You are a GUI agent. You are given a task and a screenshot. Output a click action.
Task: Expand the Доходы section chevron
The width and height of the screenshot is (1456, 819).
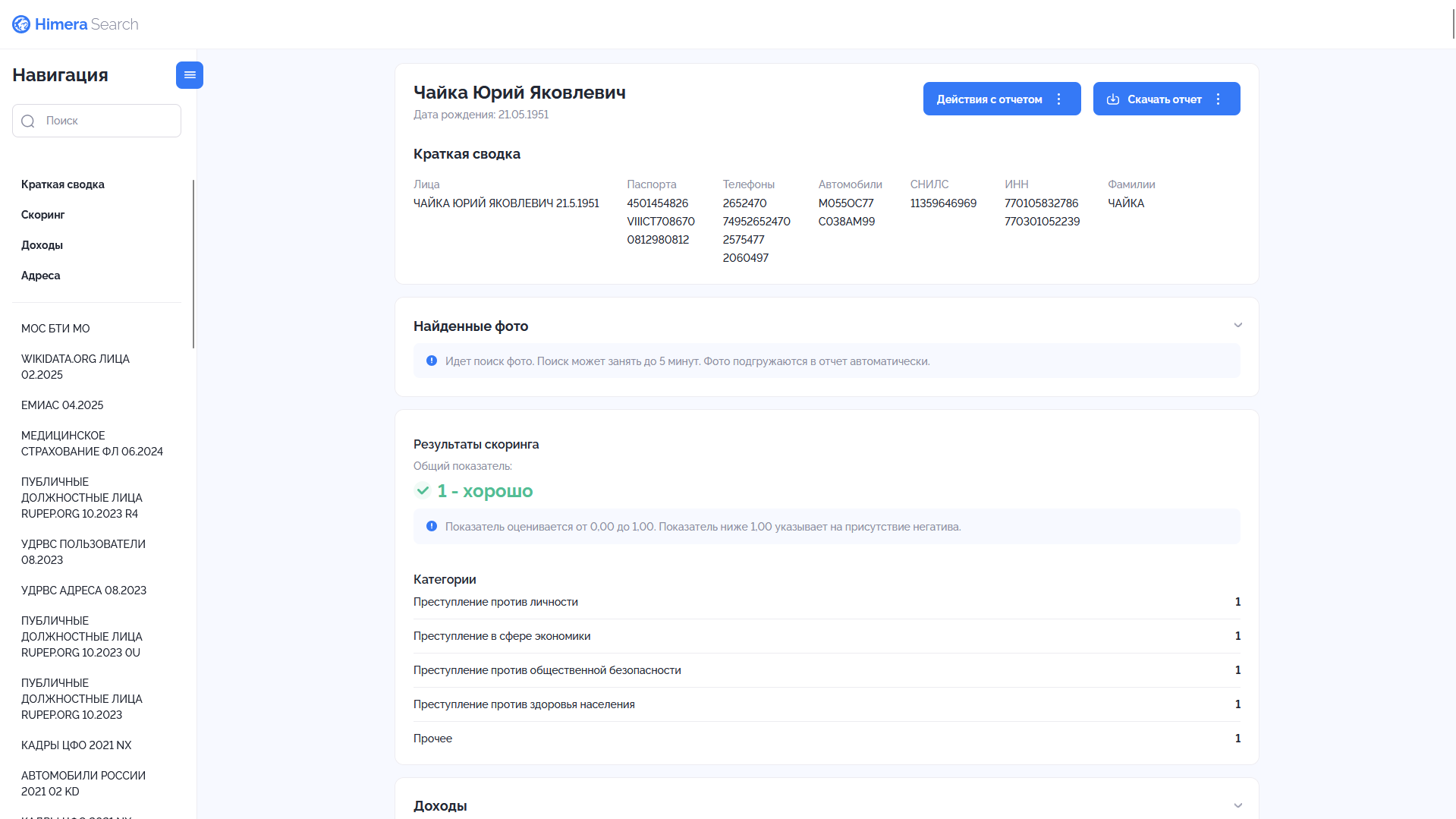click(1238, 806)
